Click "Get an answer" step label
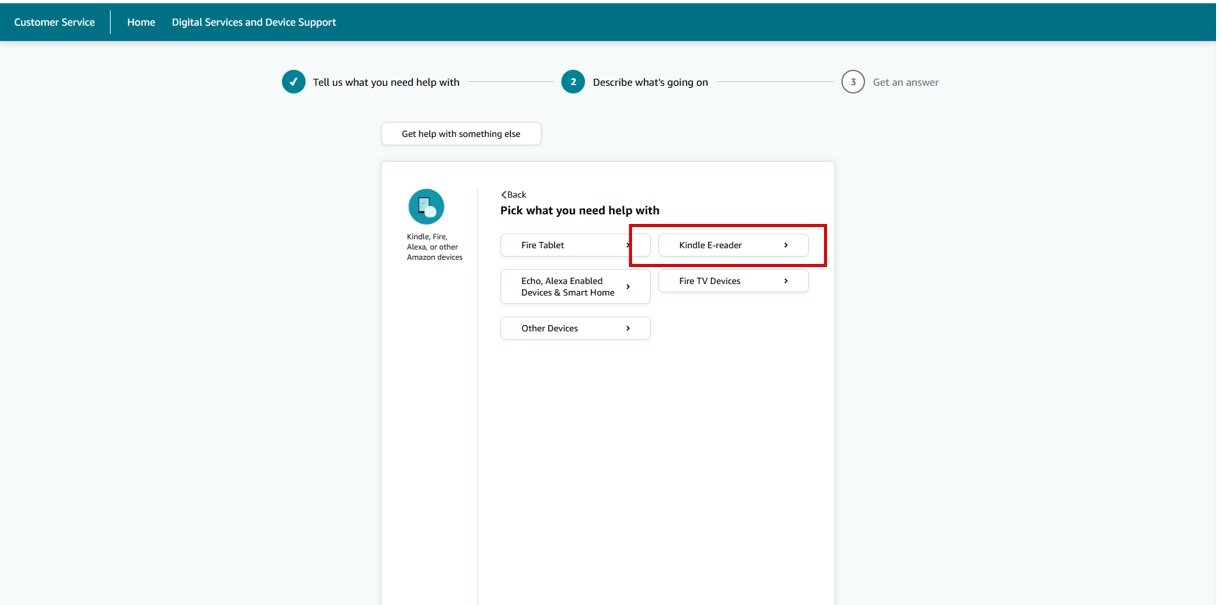The image size is (1222, 605). [906, 82]
